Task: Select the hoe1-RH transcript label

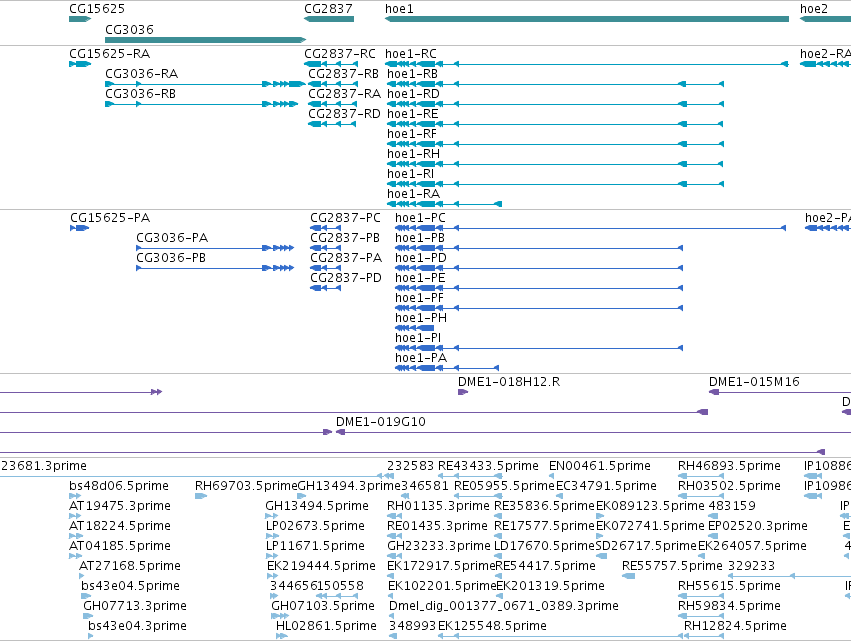Action: [414, 154]
